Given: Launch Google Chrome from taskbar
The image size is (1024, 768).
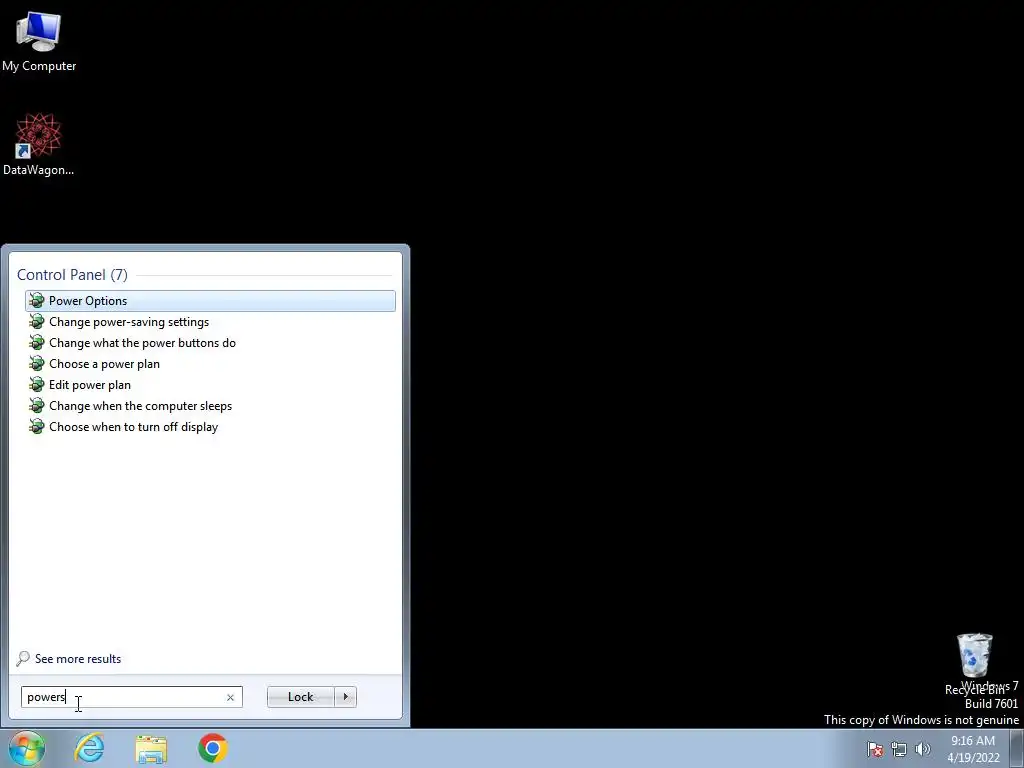Looking at the screenshot, I should coord(213,748).
